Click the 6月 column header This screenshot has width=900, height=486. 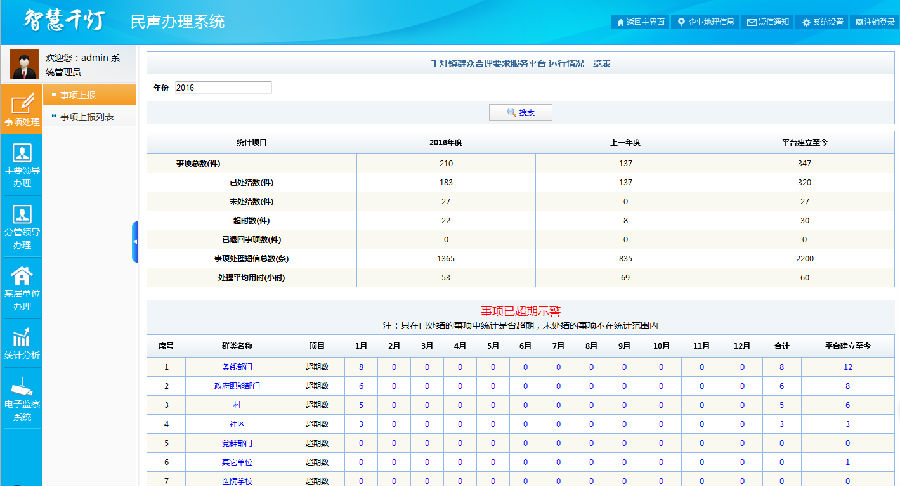(525, 345)
